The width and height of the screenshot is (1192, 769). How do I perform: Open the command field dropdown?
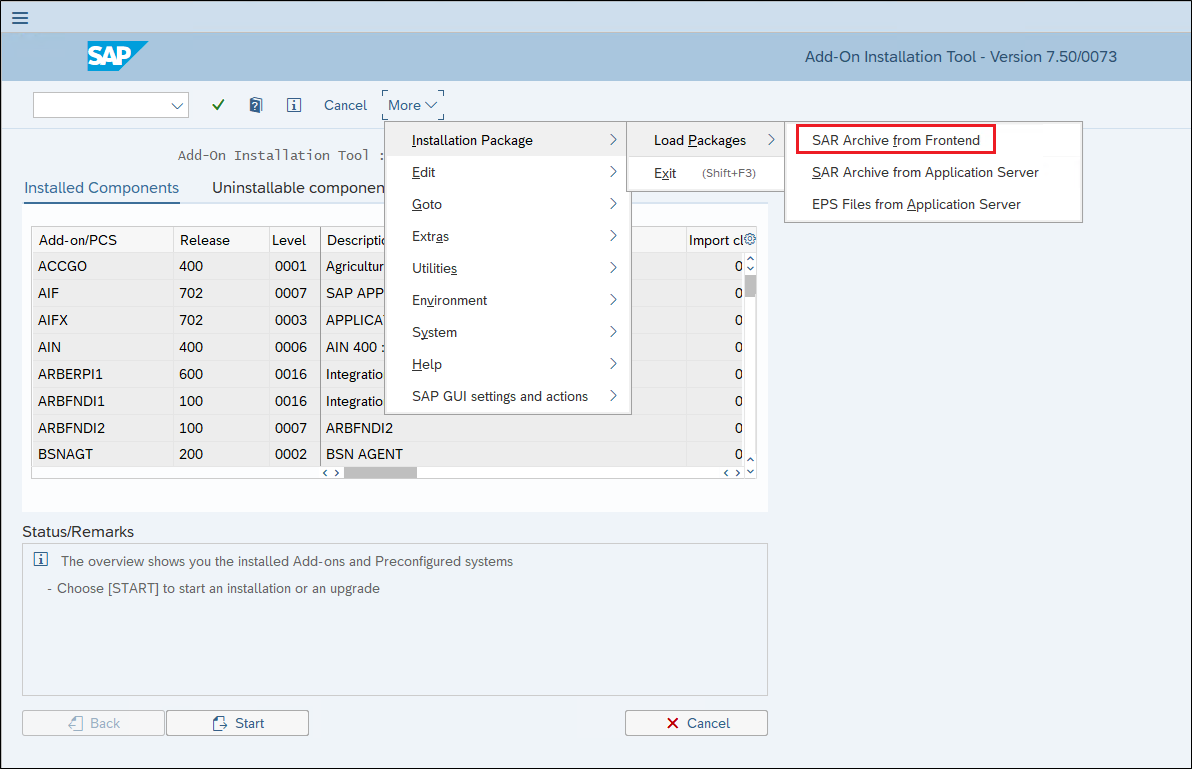coord(177,106)
